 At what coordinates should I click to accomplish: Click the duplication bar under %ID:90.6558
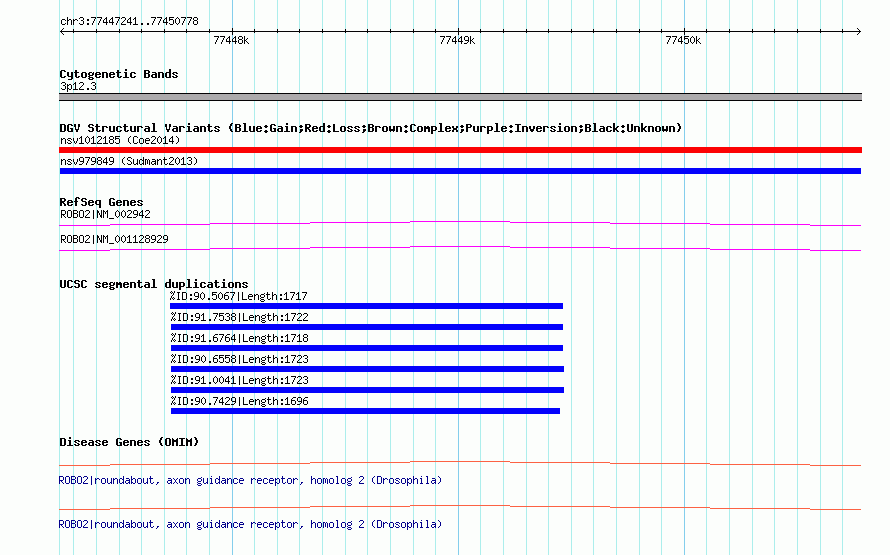[367, 369]
